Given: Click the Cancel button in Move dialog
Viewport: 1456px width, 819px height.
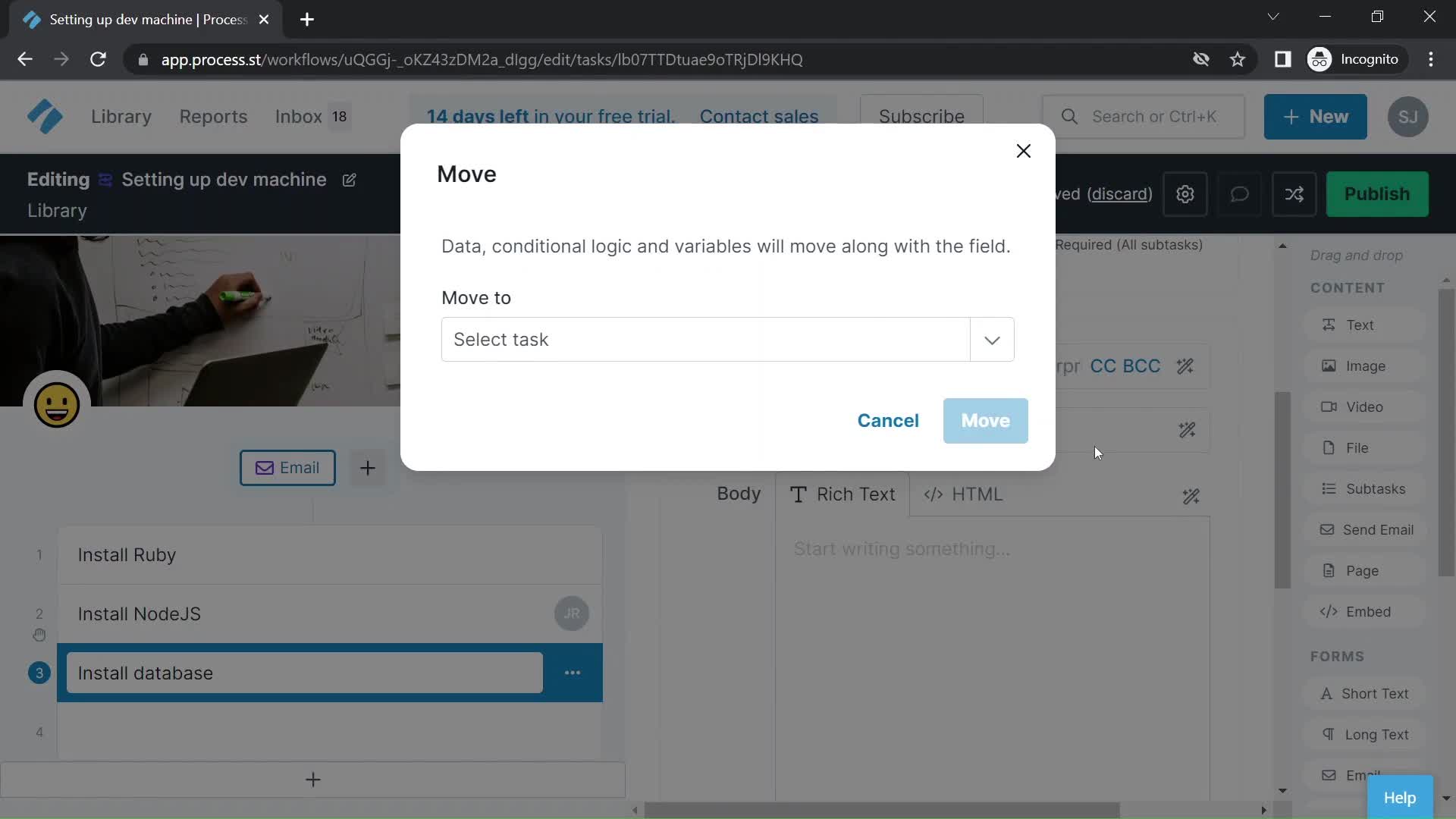Looking at the screenshot, I should [x=887, y=420].
